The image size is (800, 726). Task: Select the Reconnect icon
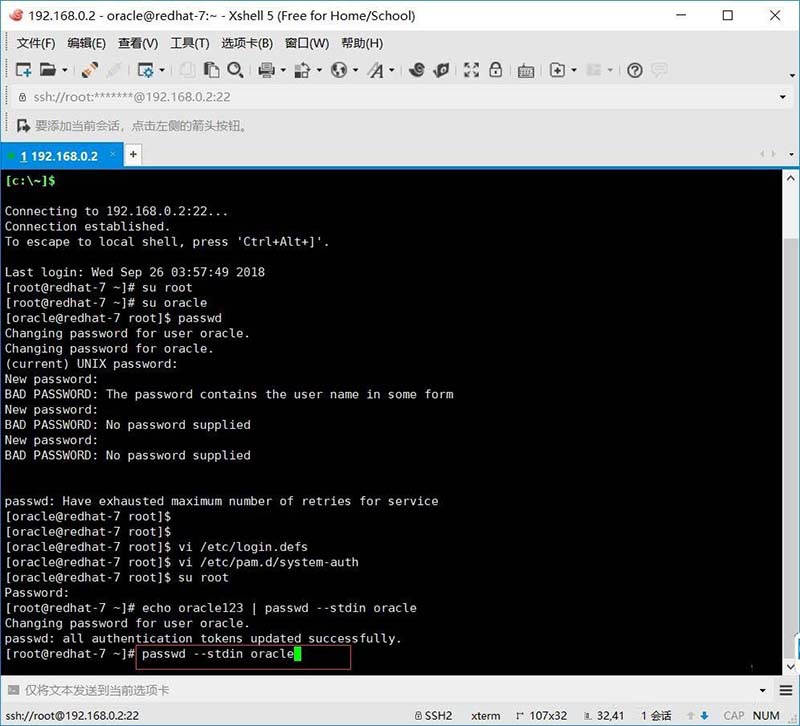point(87,71)
